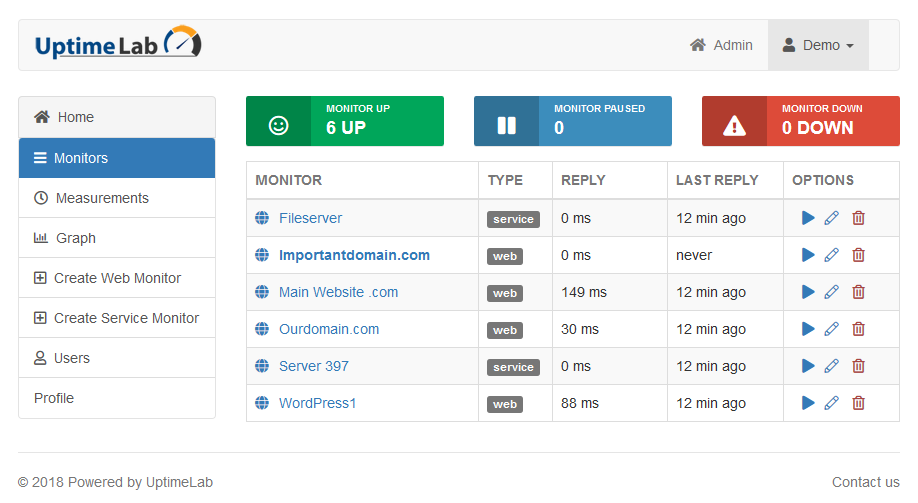Image resolution: width=918 pixels, height=503 pixels.
Task: Click the Contact us footer link
Action: [865, 482]
